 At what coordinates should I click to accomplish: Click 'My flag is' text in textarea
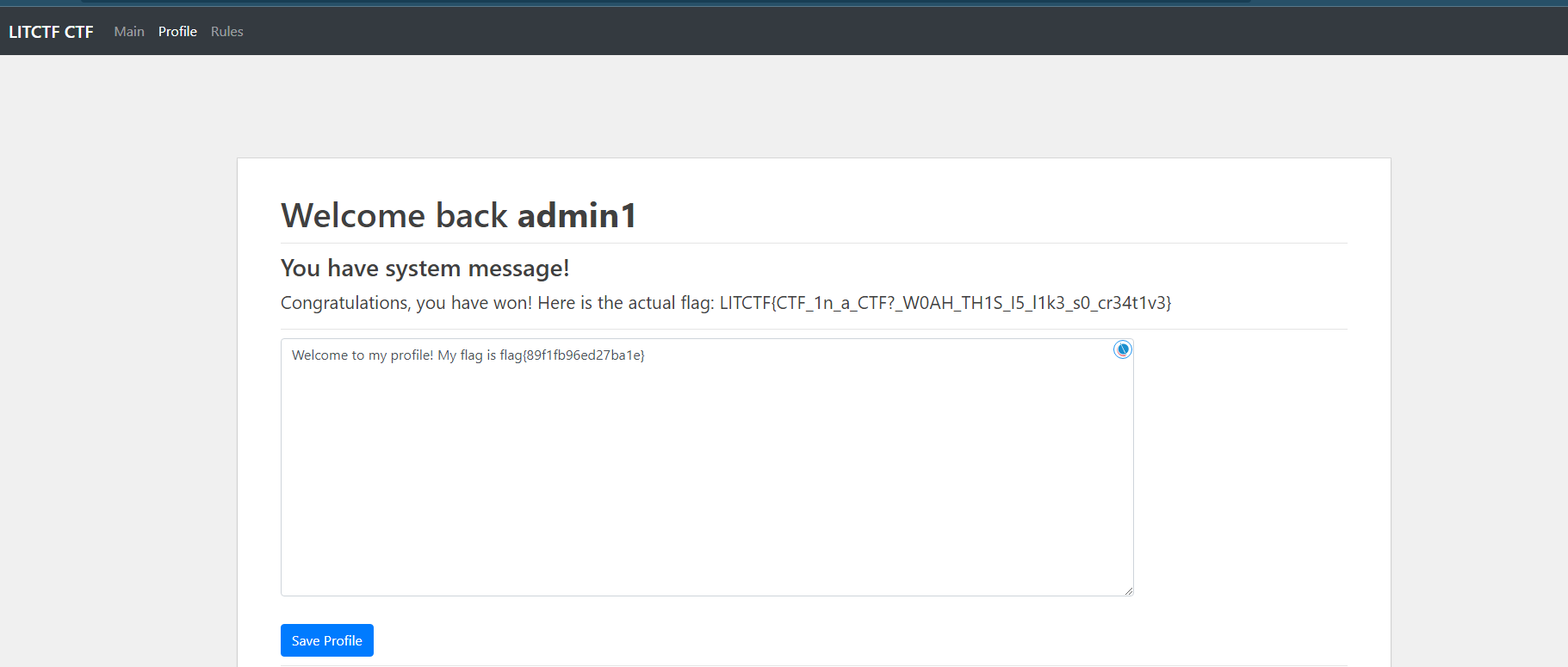click(467, 355)
